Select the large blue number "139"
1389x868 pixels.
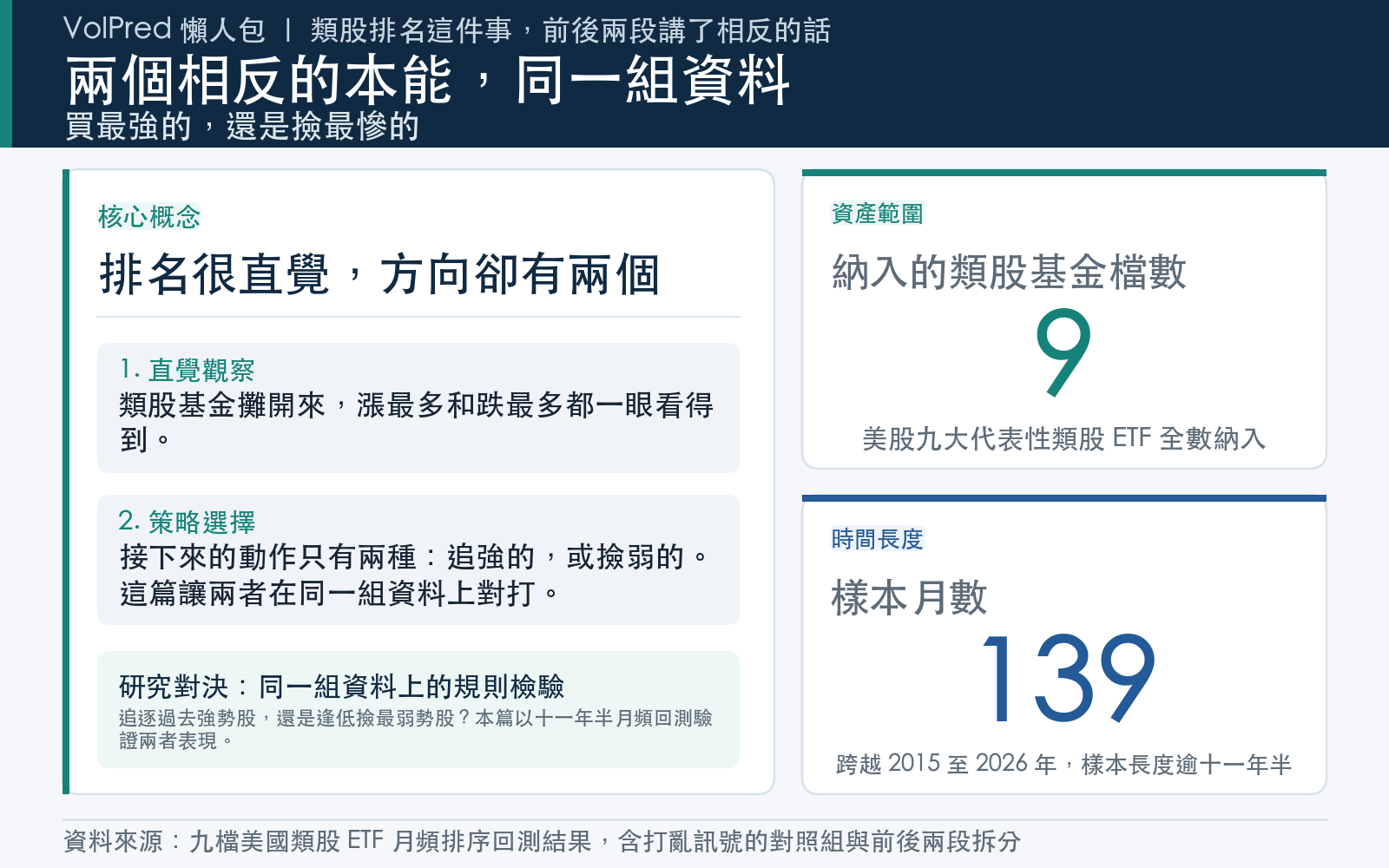1069,679
